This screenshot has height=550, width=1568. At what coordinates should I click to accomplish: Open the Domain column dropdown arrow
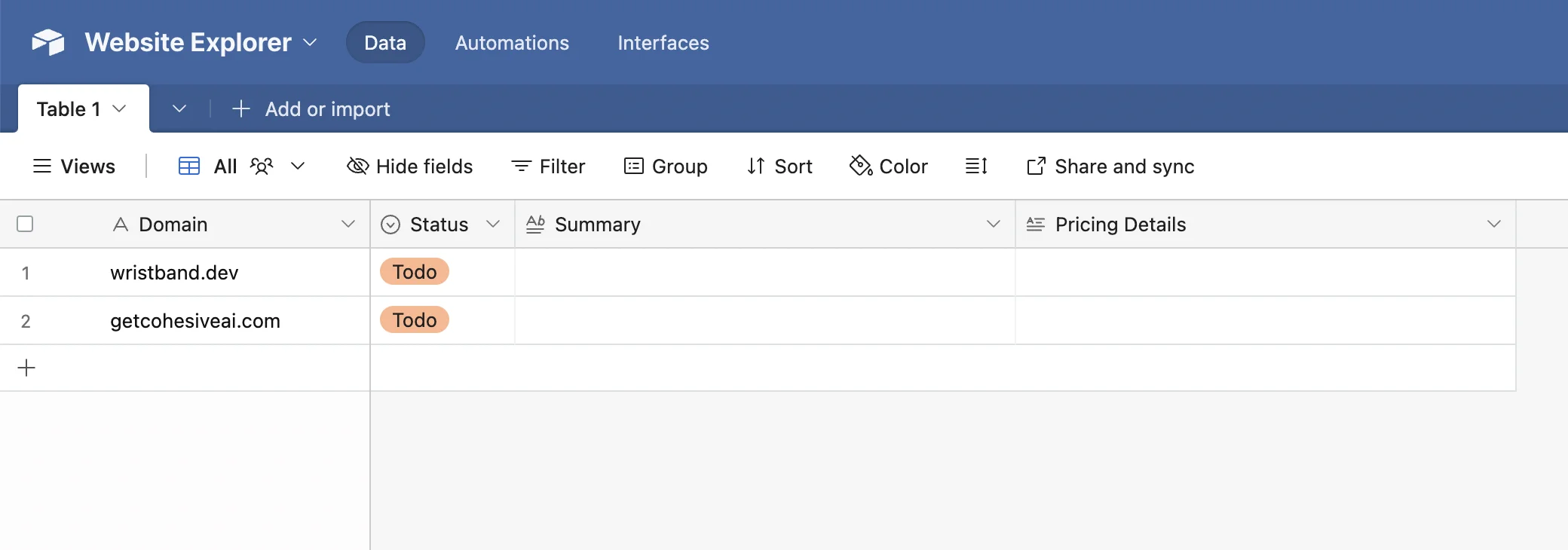(348, 224)
